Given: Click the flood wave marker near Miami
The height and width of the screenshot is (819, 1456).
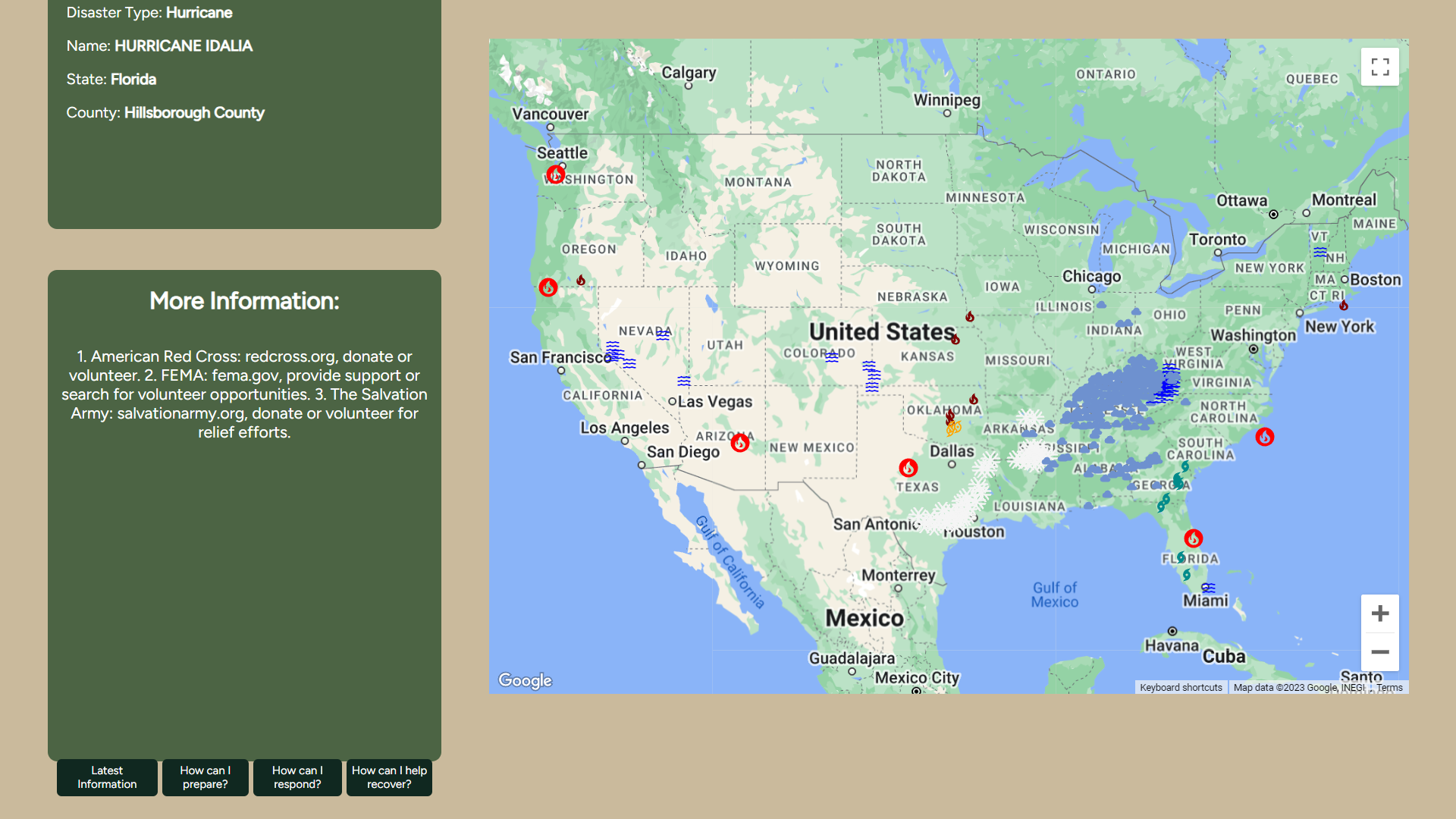Looking at the screenshot, I should pos(1208,588).
